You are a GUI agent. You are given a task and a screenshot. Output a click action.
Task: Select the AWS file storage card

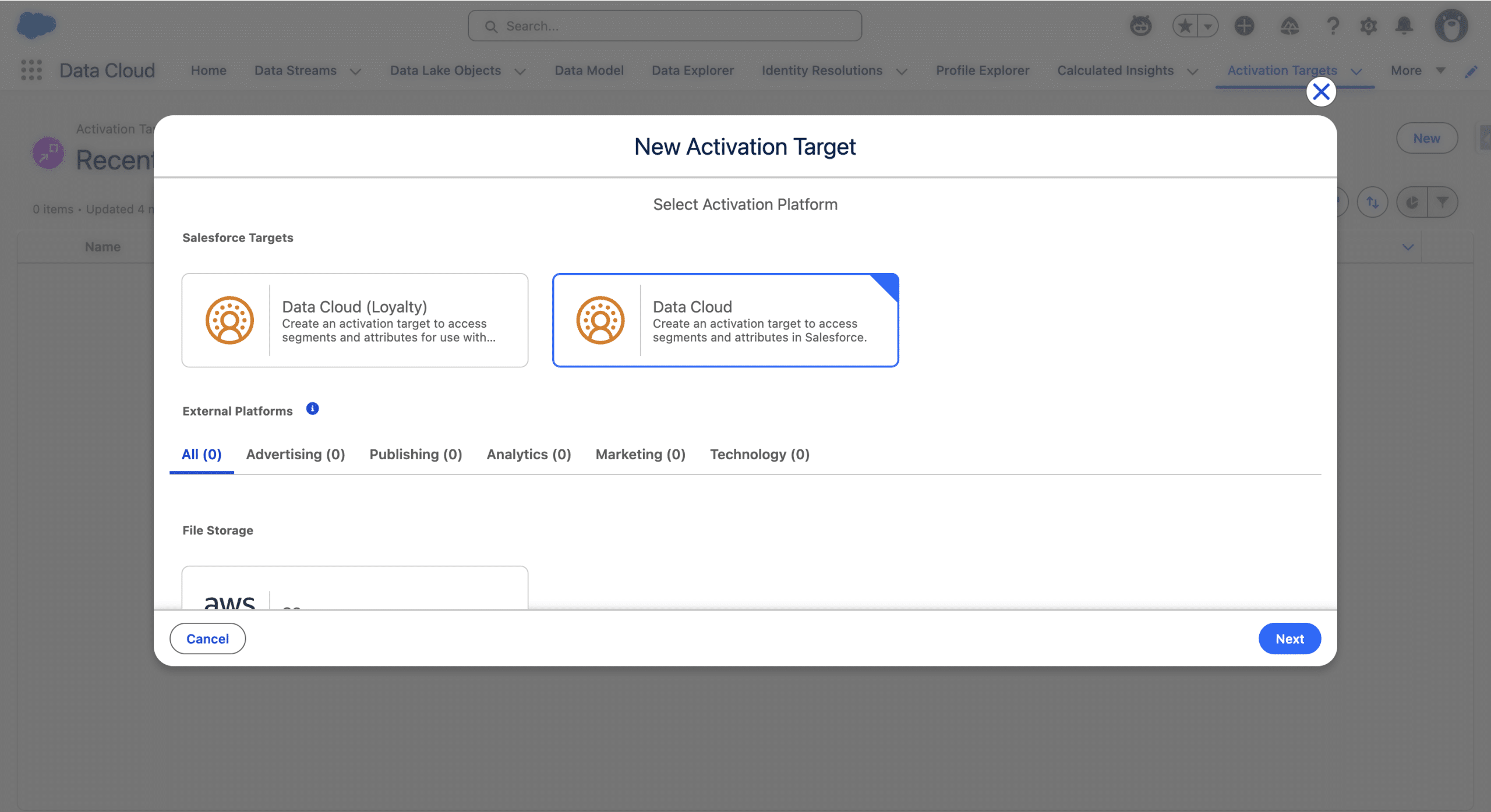[x=355, y=589]
